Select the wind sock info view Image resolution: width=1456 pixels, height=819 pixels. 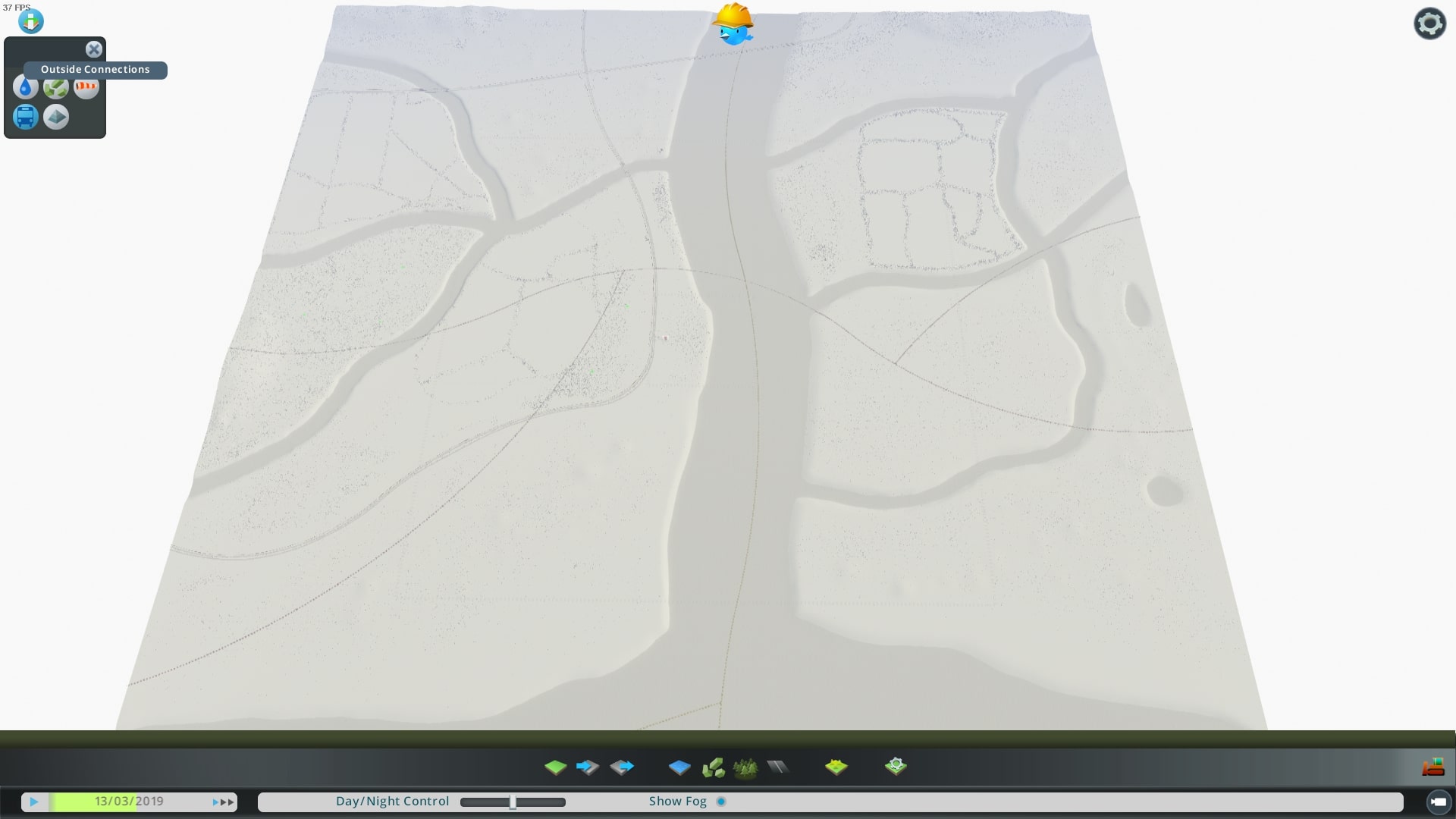(86, 87)
